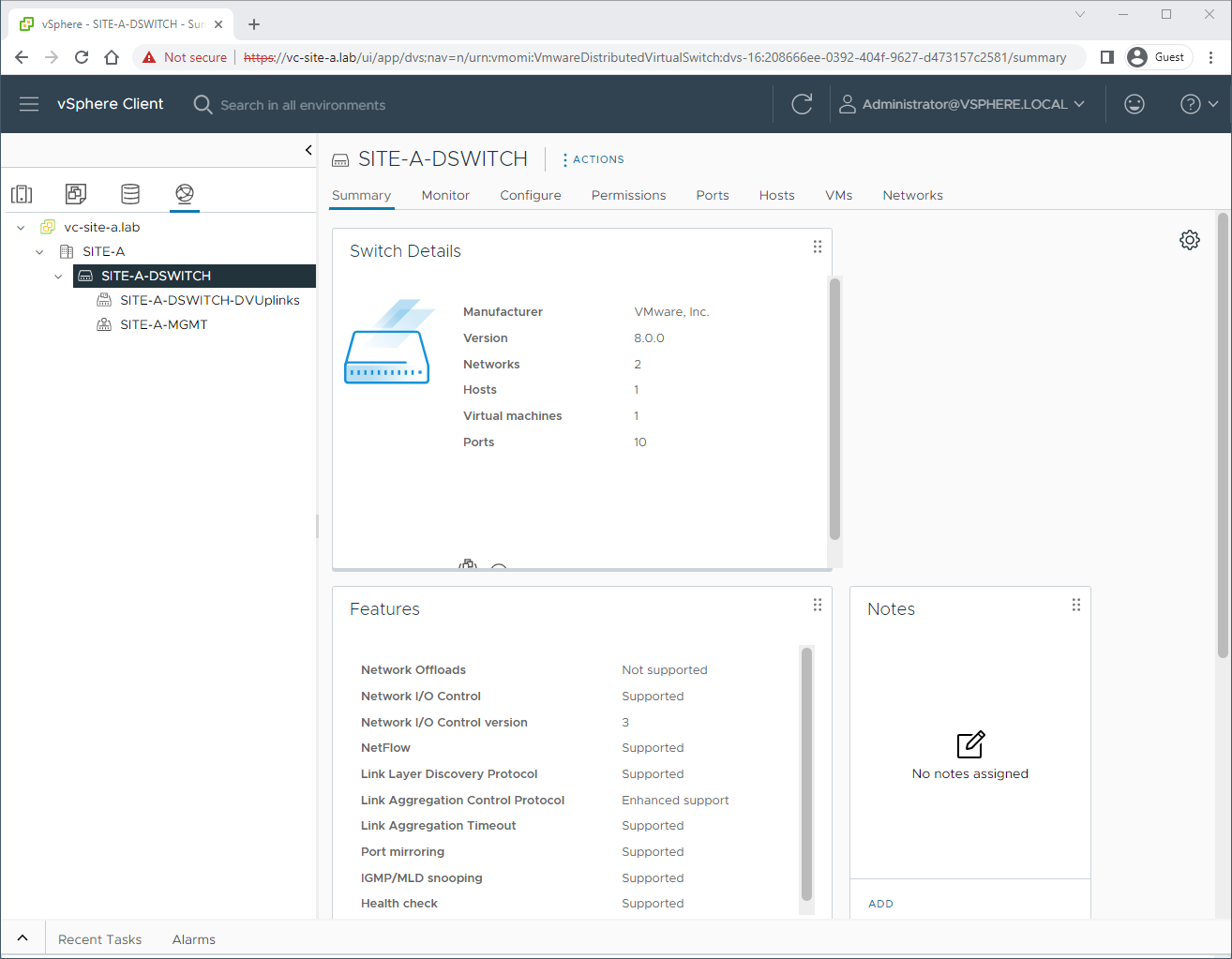Click the main page vertical scrollbar
Screen dimensions: 1232x959
[1223, 436]
